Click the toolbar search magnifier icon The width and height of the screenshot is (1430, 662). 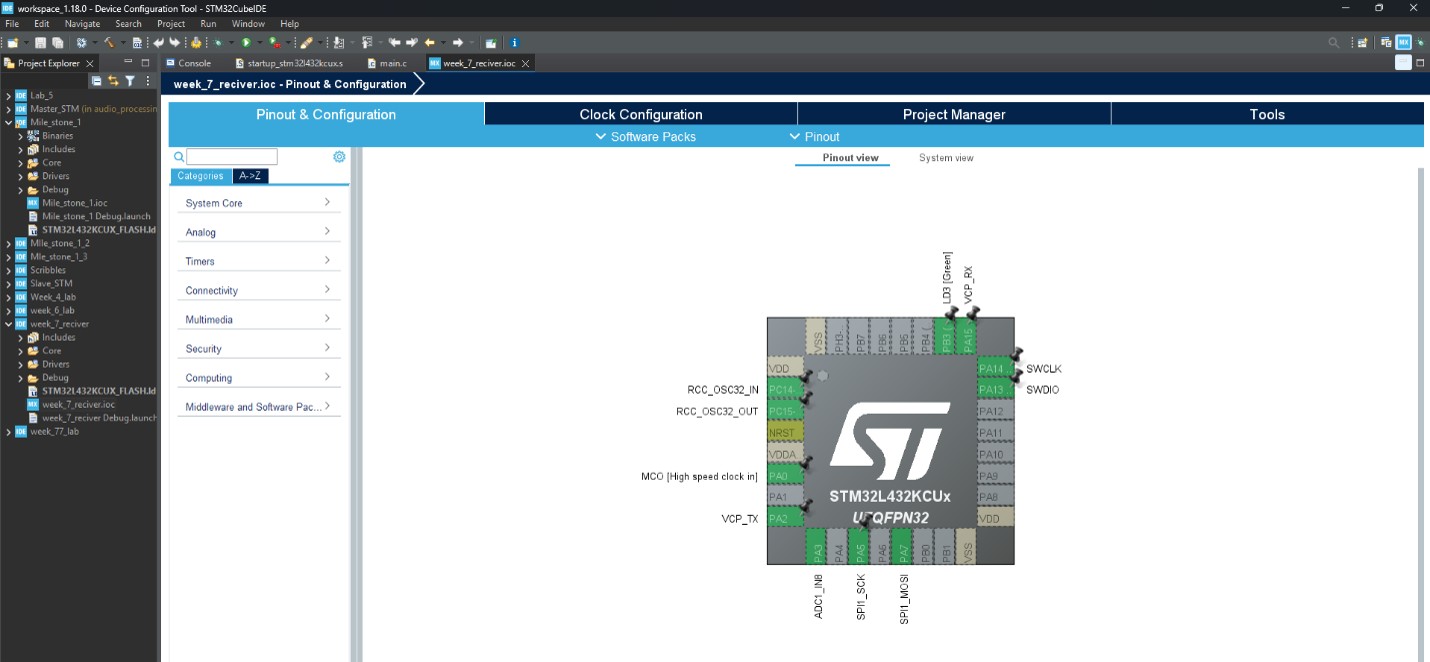pyautogui.click(x=1333, y=43)
